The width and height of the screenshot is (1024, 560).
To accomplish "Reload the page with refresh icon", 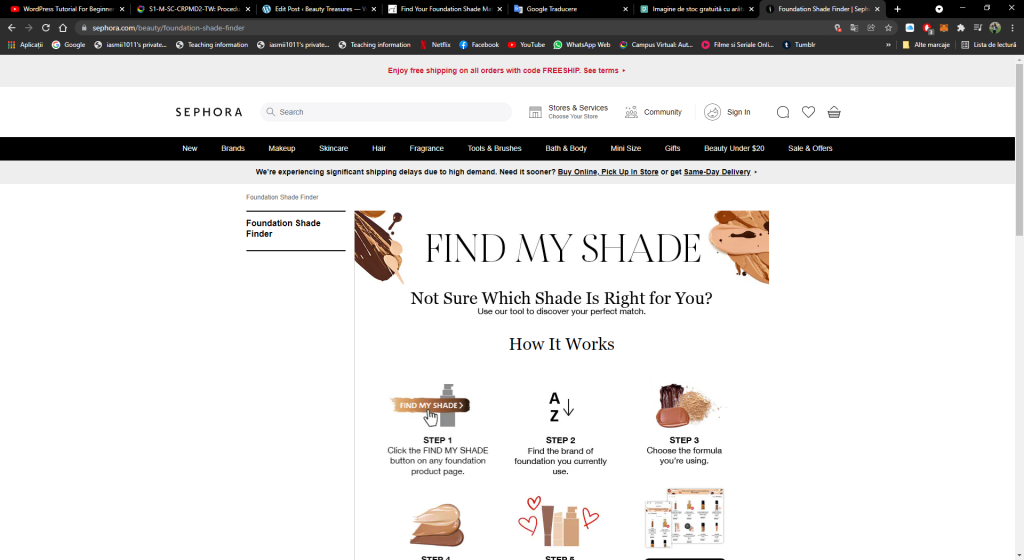I will 46,28.
